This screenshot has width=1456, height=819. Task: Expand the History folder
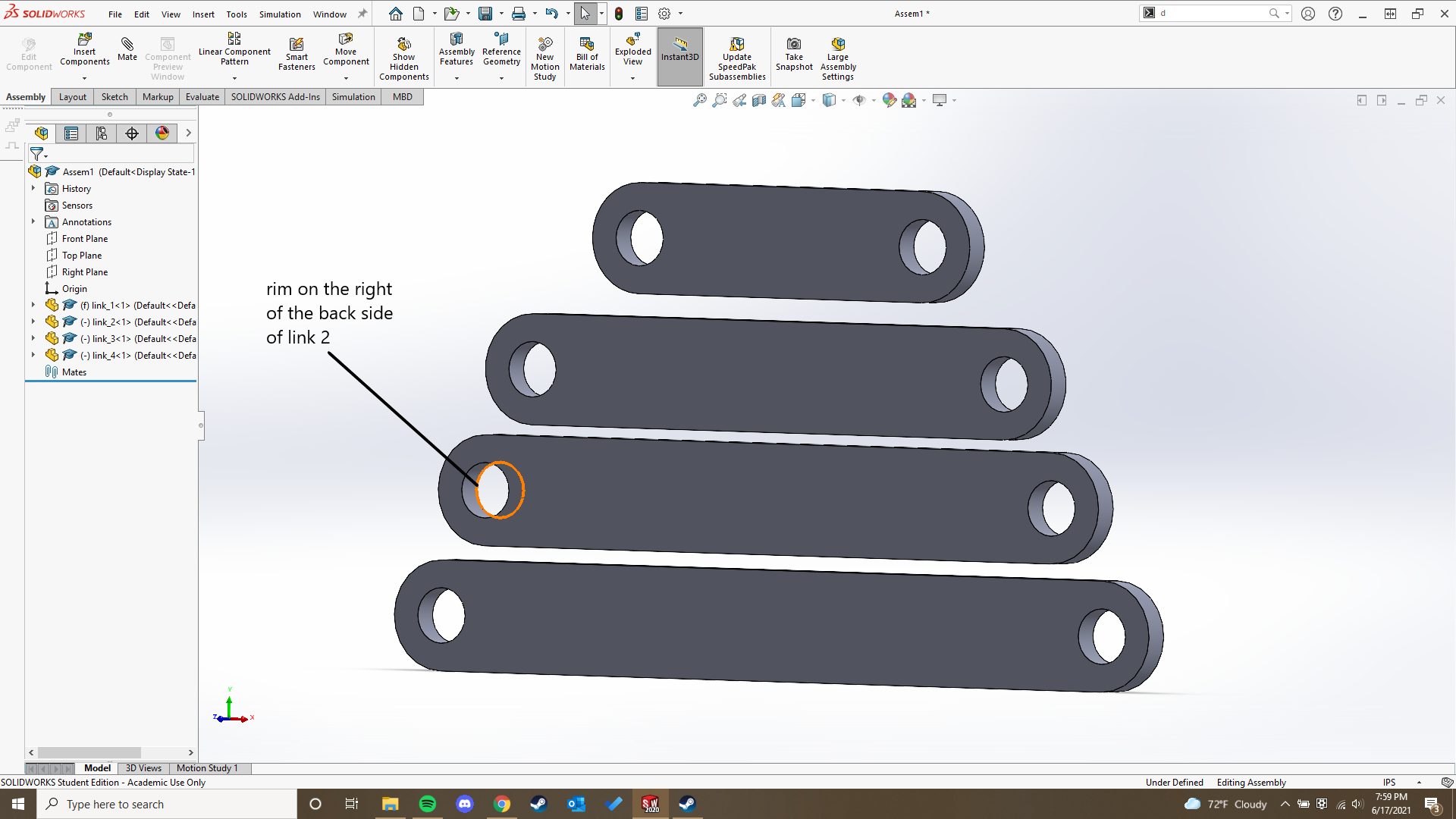pos(33,188)
